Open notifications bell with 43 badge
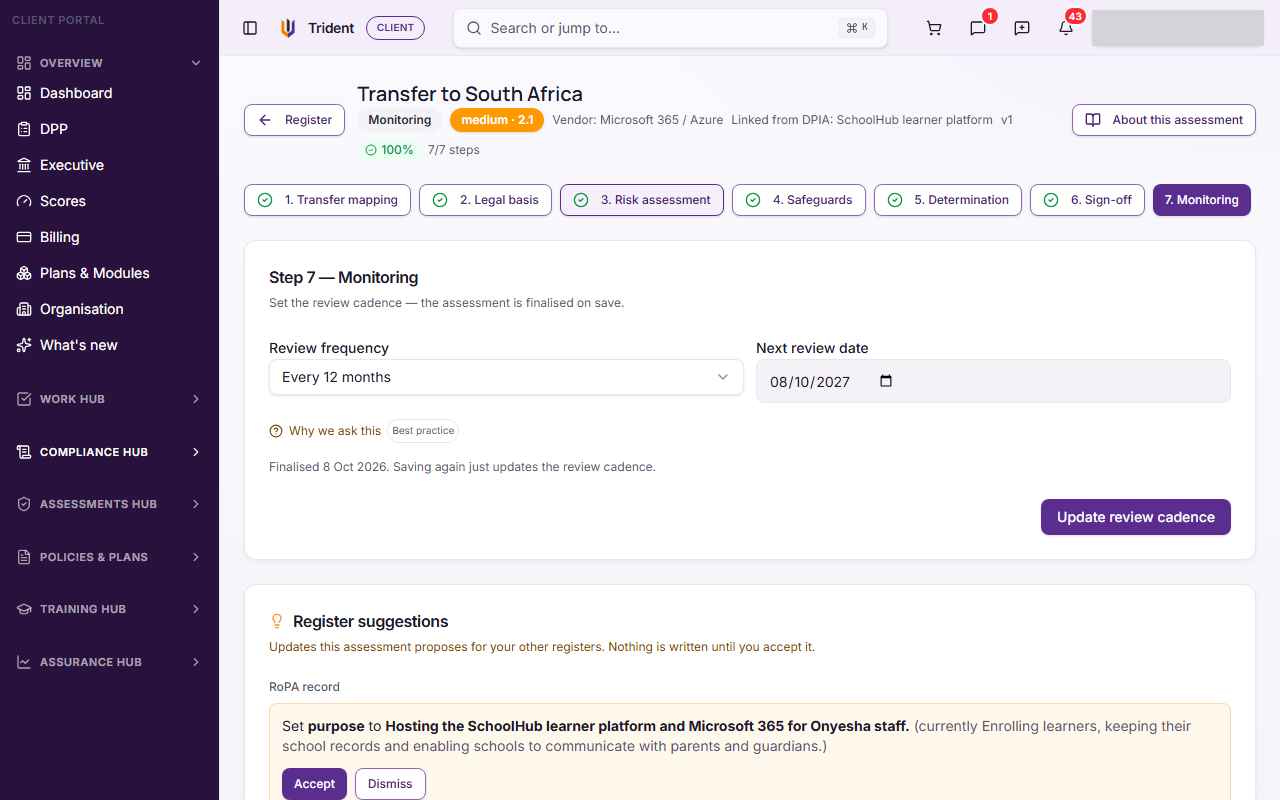This screenshot has width=1280, height=800. (x=1066, y=28)
